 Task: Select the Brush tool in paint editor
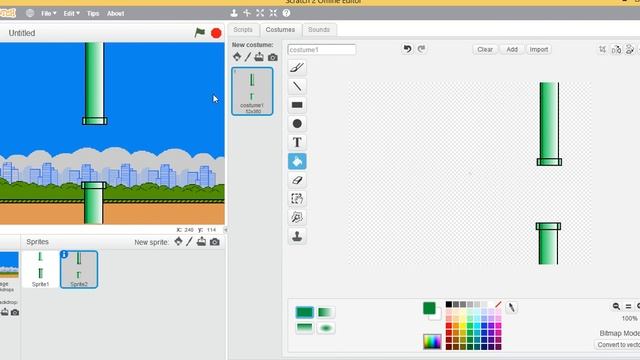(297, 67)
